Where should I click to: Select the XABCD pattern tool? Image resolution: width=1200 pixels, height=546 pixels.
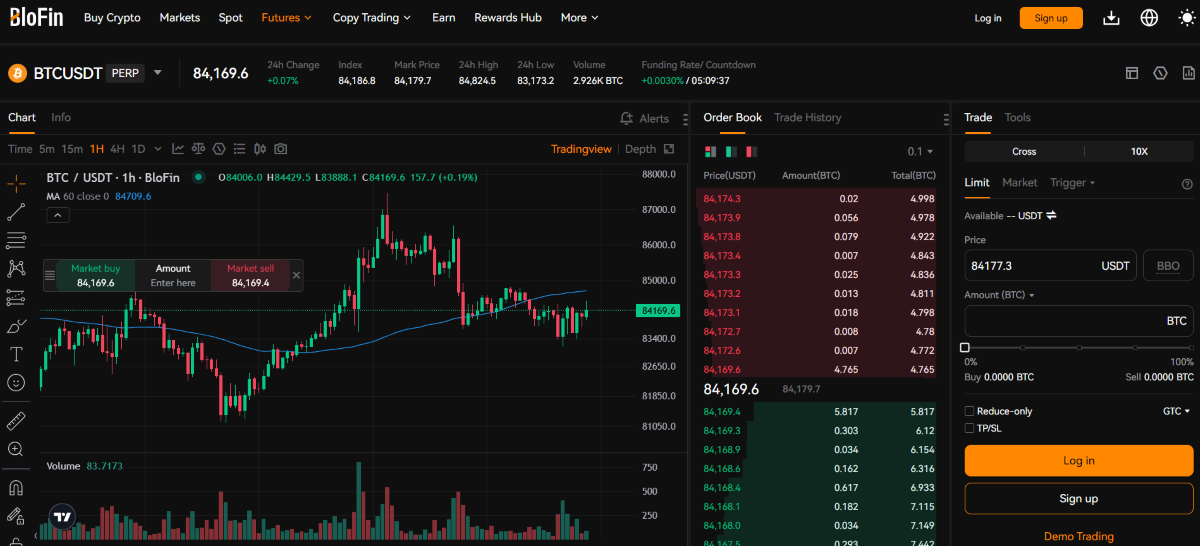pyautogui.click(x=16, y=268)
